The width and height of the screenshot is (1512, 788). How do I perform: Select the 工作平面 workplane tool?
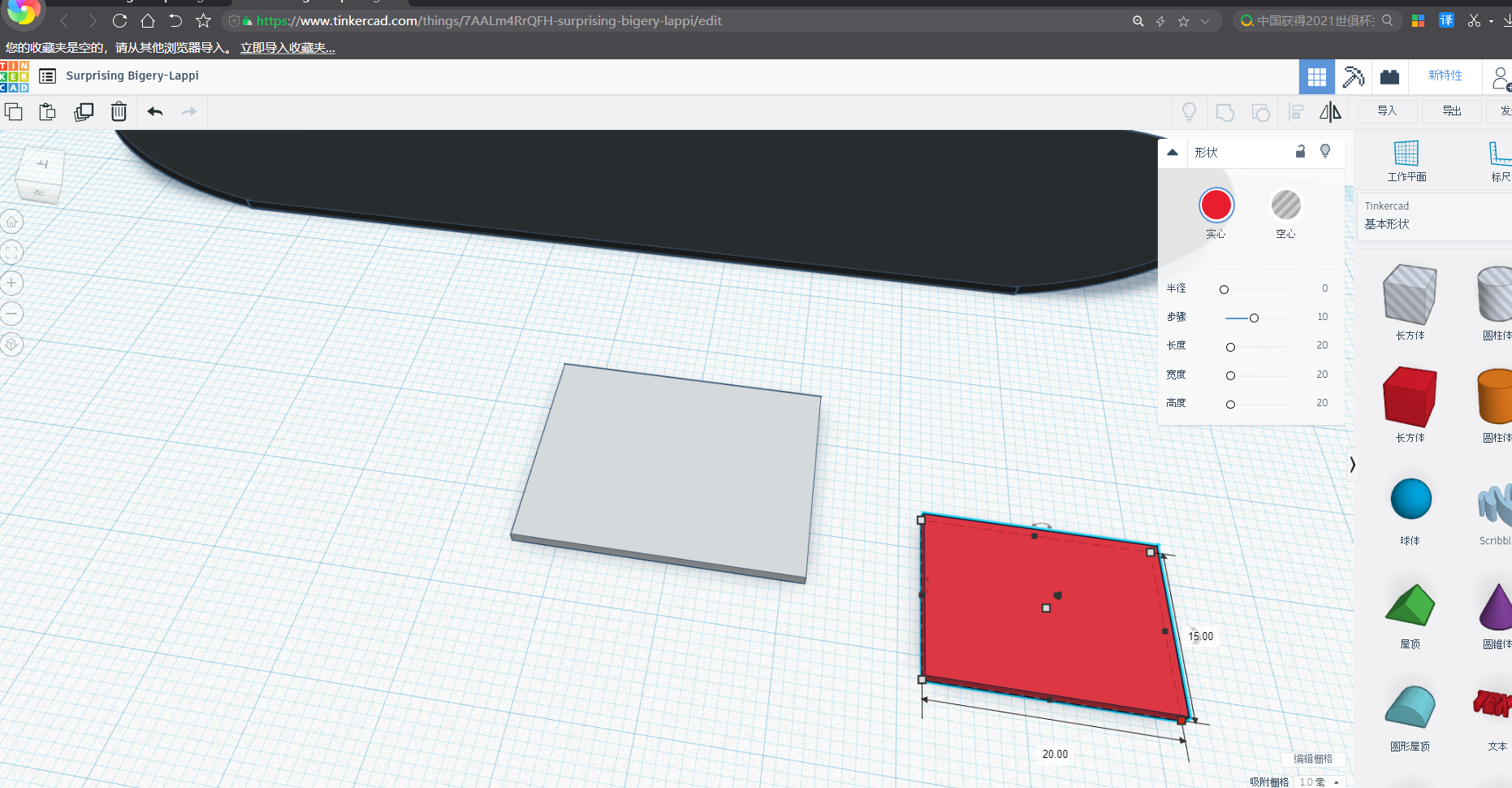[x=1406, y=161]
